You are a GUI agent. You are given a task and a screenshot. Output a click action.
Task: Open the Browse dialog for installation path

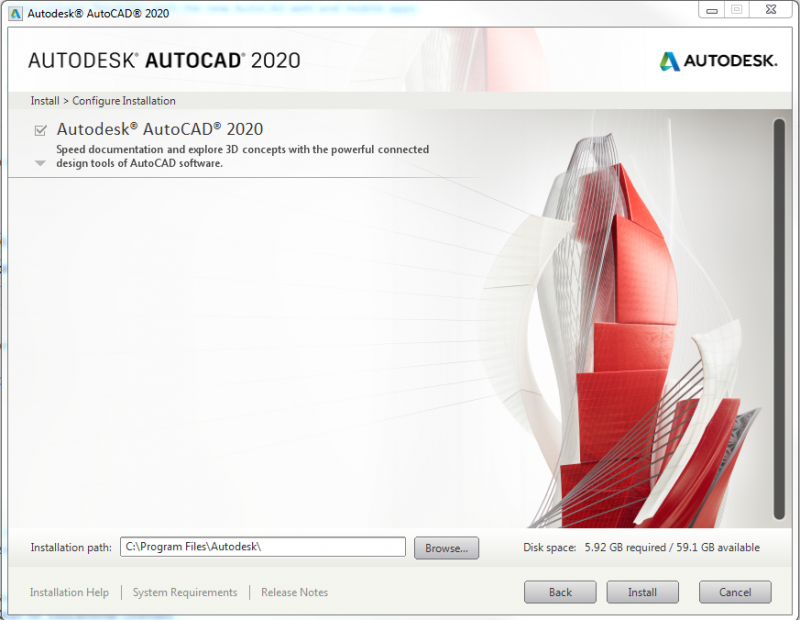click(446, 547)
